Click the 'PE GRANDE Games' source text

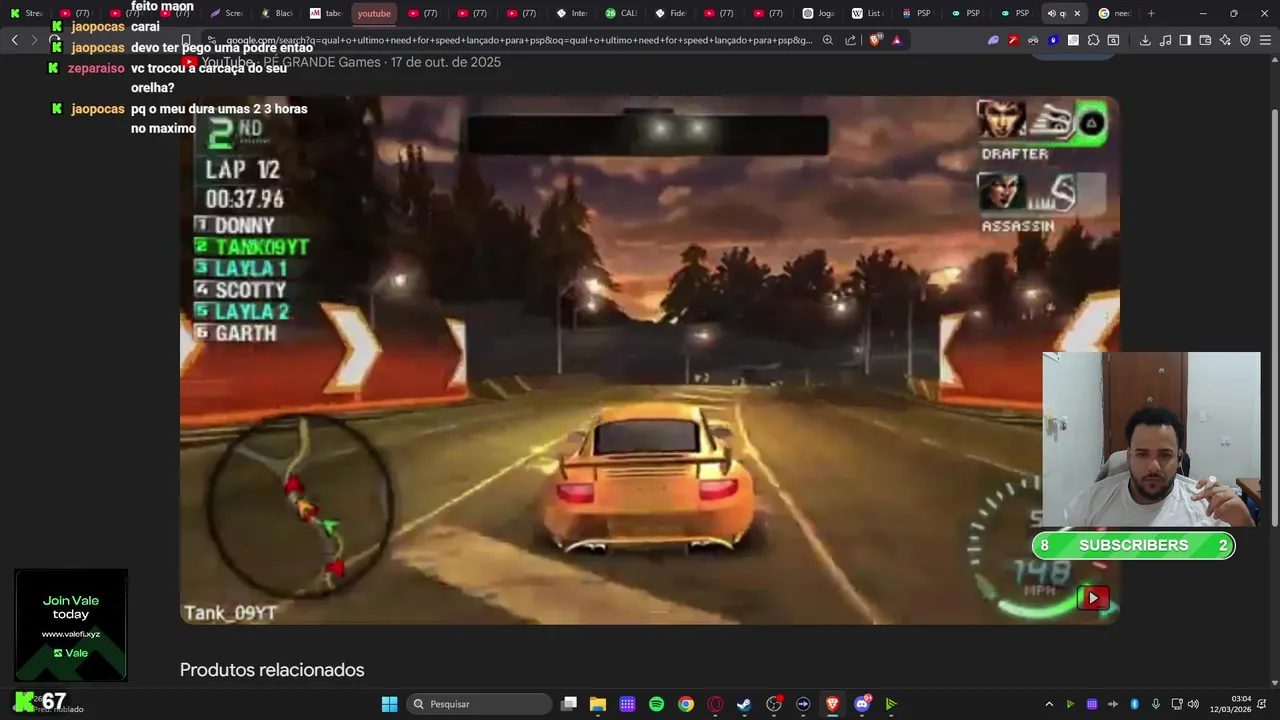pos(322,62)
